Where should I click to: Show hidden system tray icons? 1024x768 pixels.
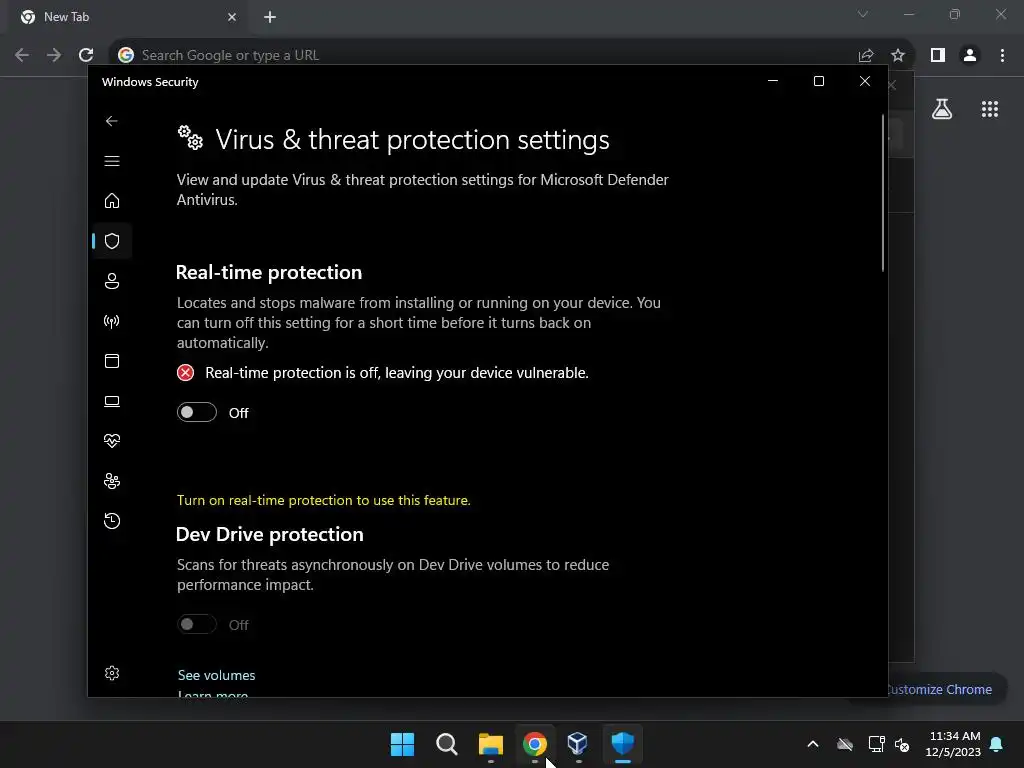pos(813,744)
